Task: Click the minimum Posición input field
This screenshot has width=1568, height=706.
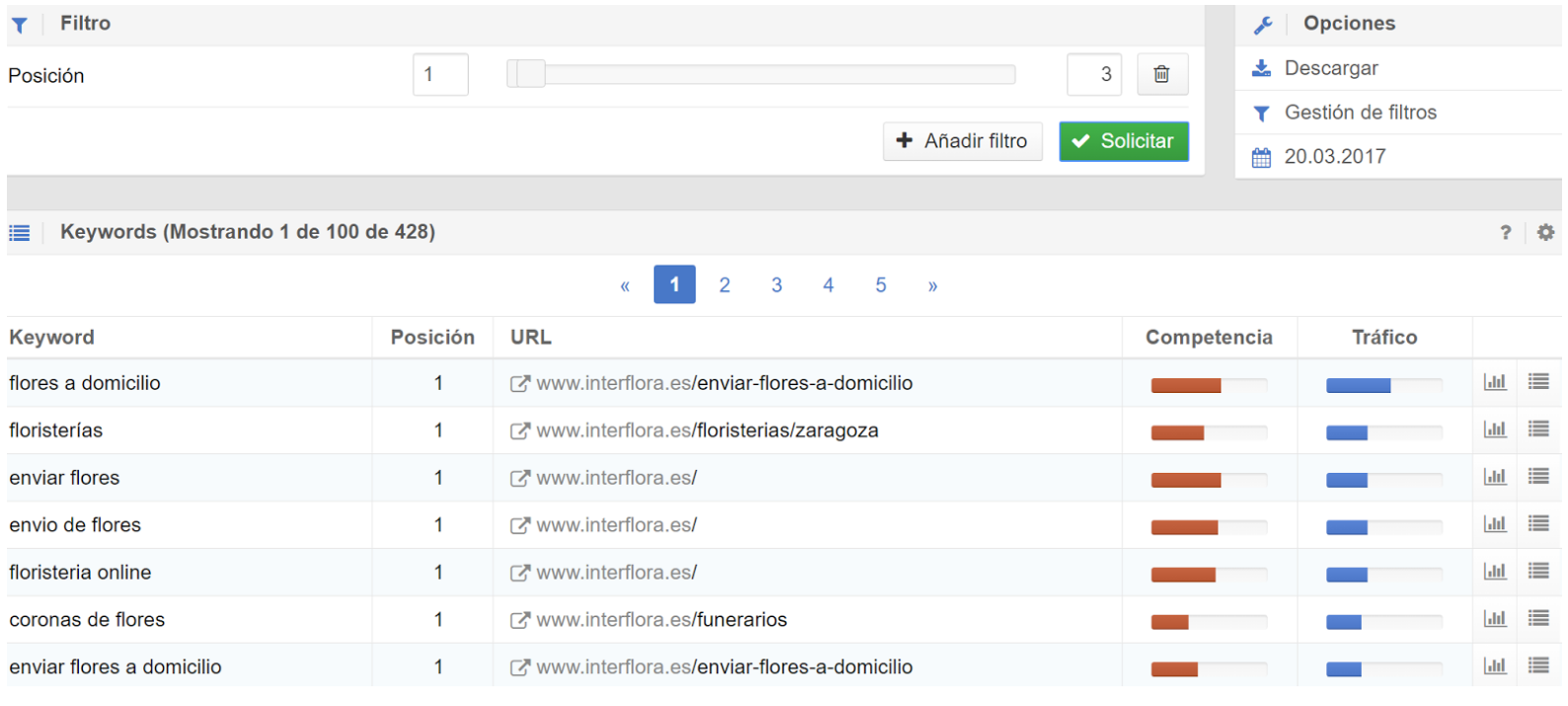Action: [x=440, y=74]
